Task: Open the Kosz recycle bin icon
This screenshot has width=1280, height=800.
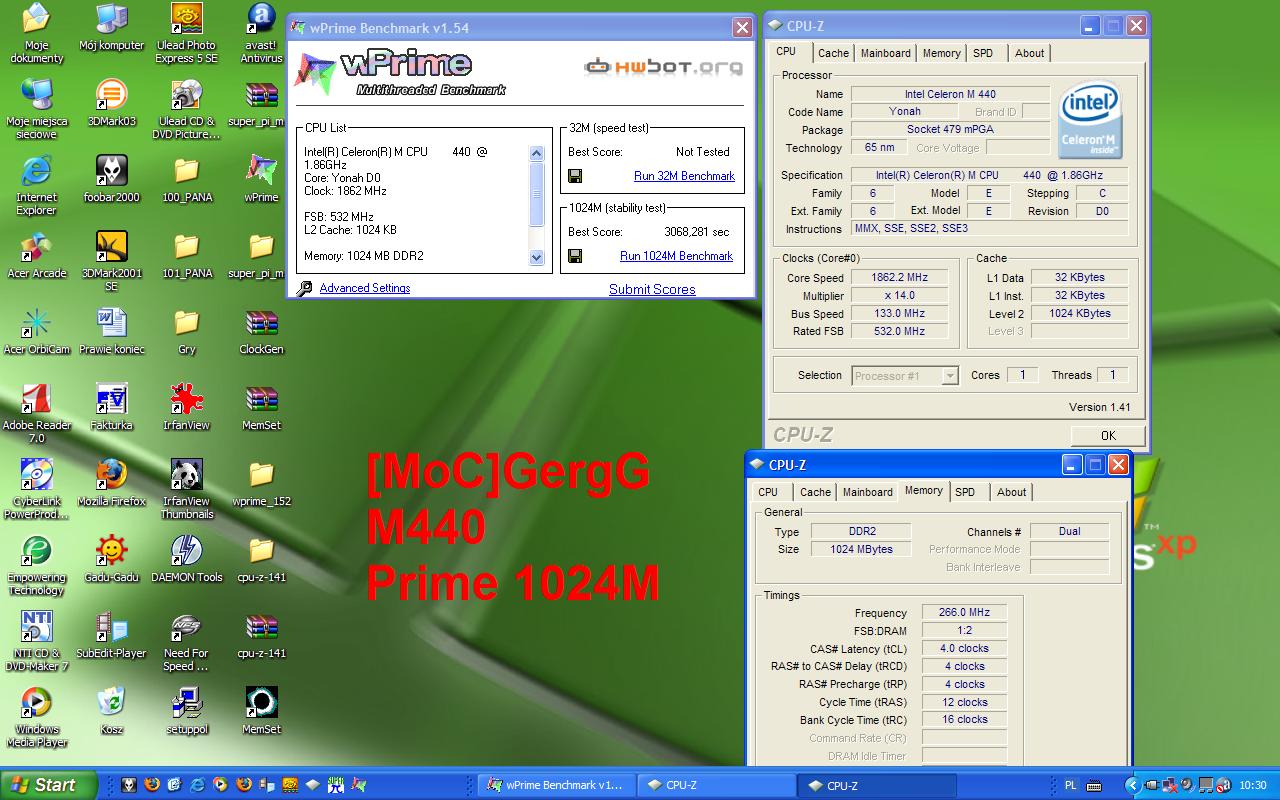Action: click(111, 712)
